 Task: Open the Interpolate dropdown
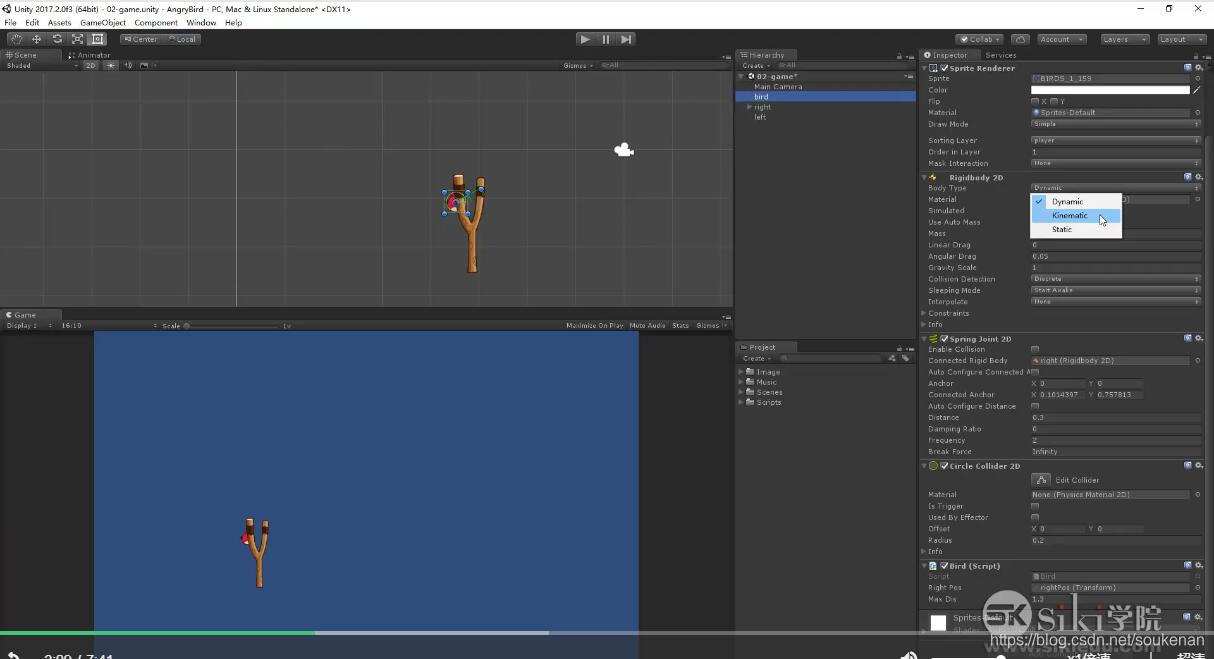point(1116,301)
